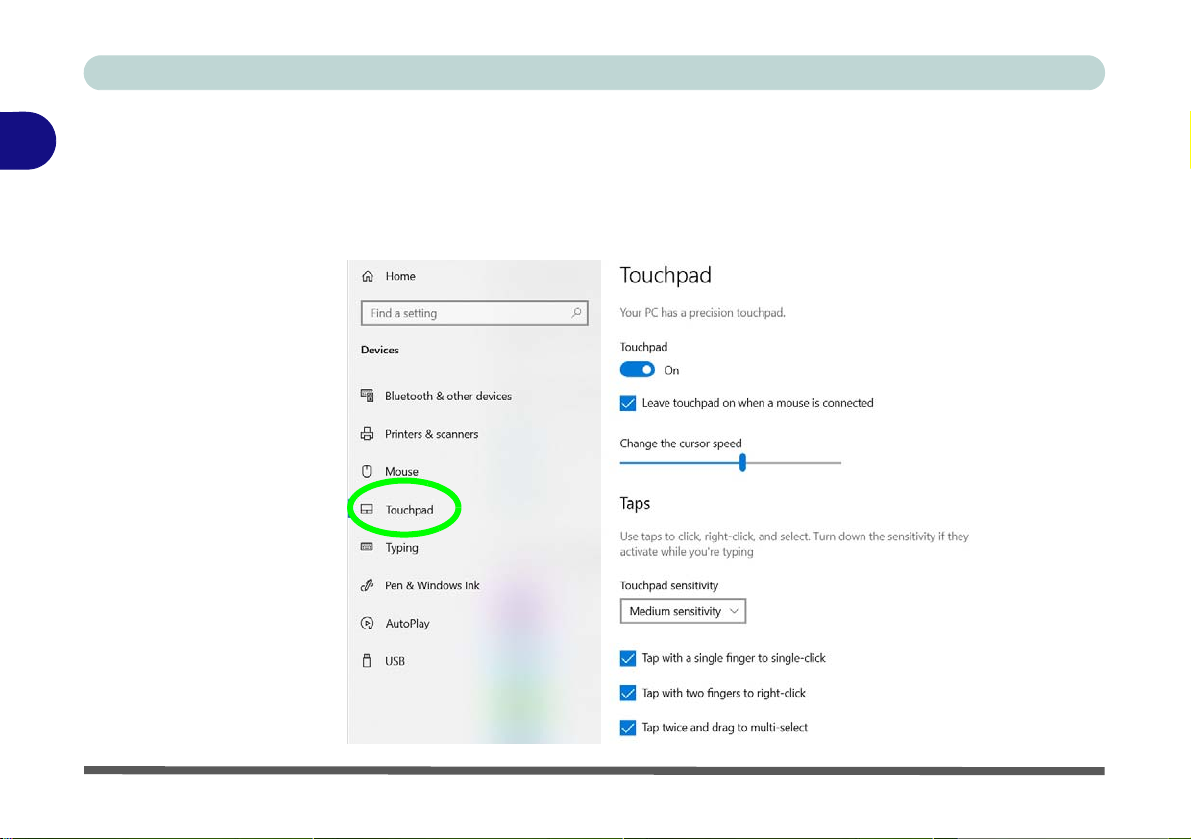The height and width of the screenshot is (839, 1191).
Task: Click the Devices category label
Action: [380, 350]
